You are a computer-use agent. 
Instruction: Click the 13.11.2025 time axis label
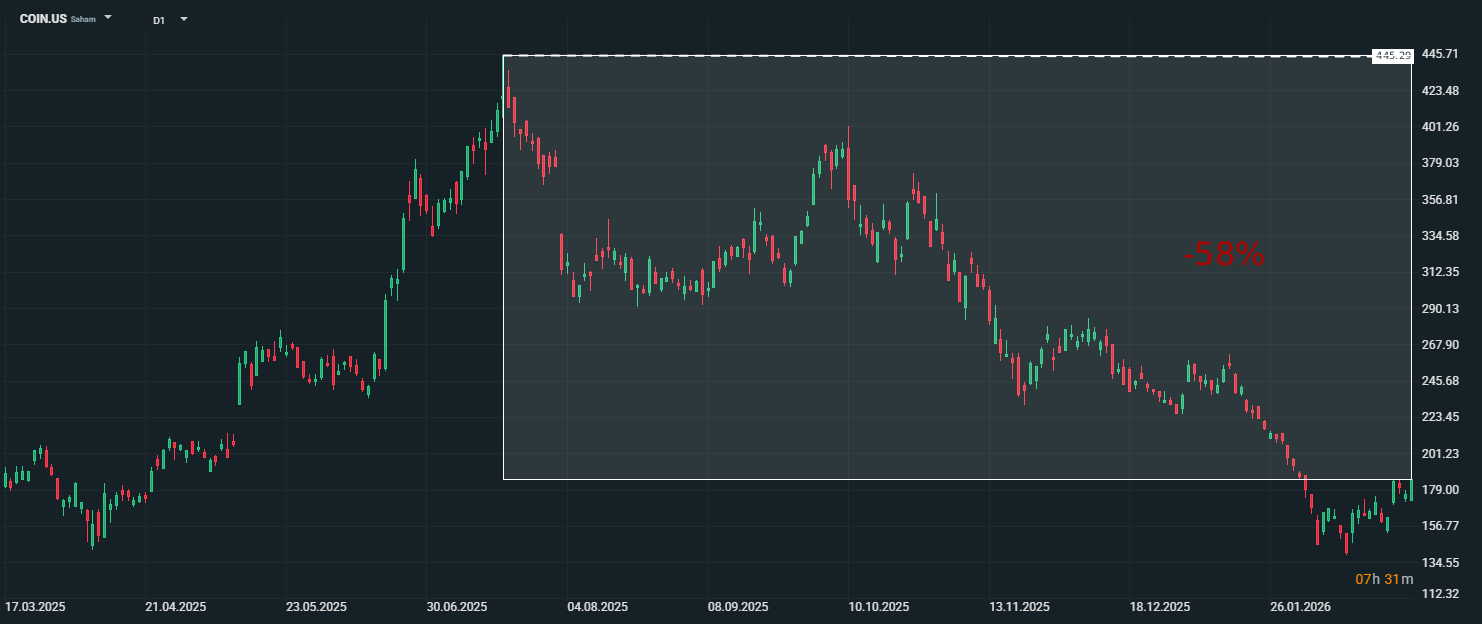click(x=1019, y=607)
